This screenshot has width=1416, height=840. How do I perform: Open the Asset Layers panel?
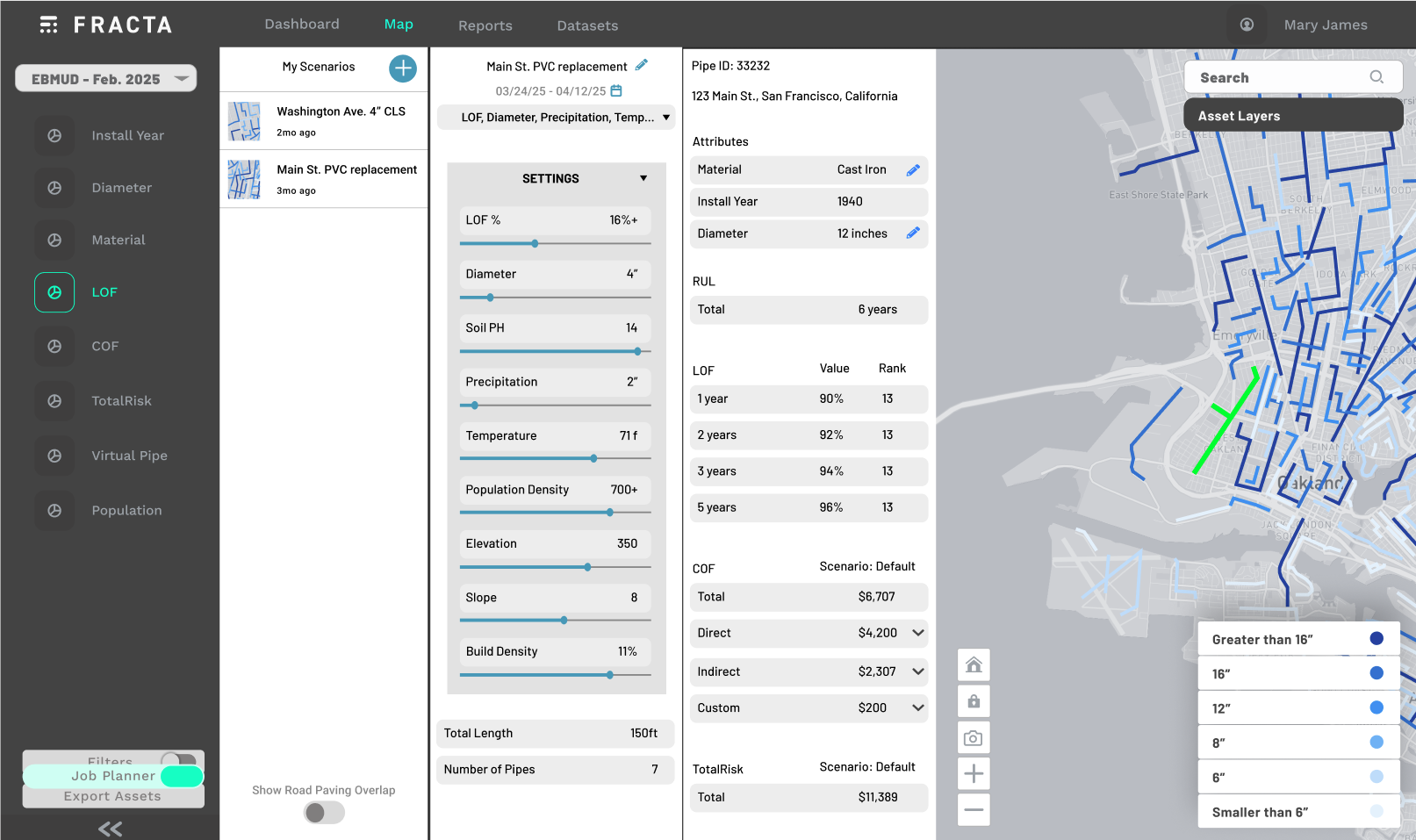[x=1293, y=115]
